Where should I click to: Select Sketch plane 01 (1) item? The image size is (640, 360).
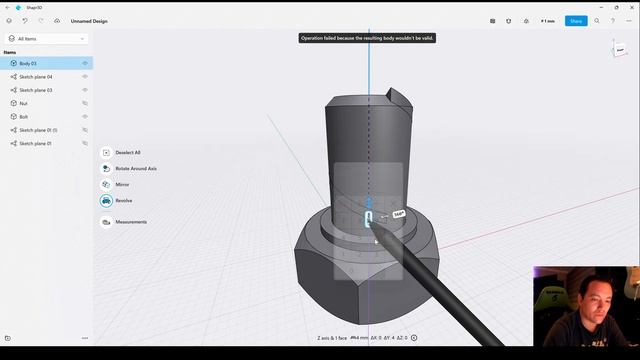tap(46, 130)
